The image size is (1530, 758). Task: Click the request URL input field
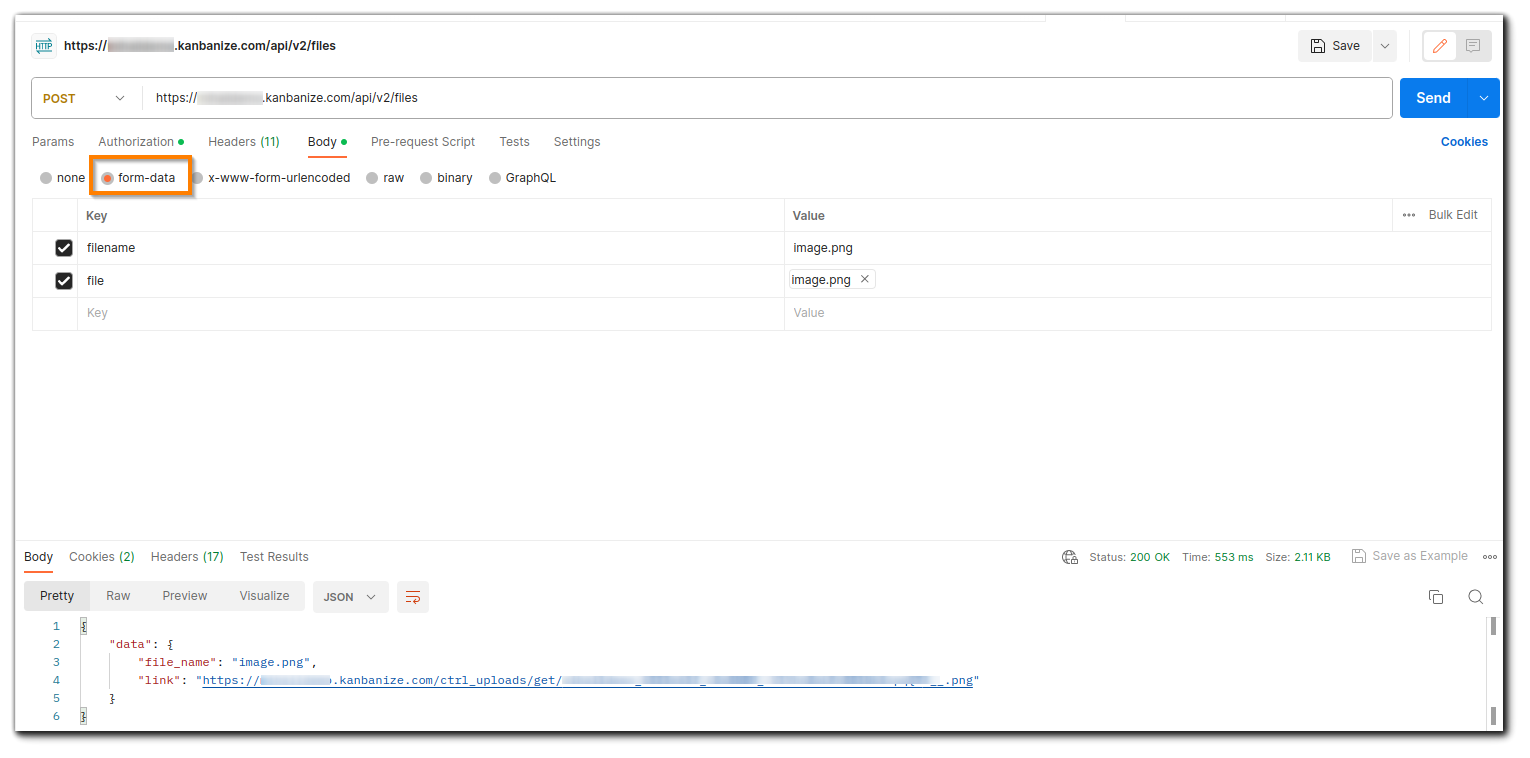coord(767,98)
